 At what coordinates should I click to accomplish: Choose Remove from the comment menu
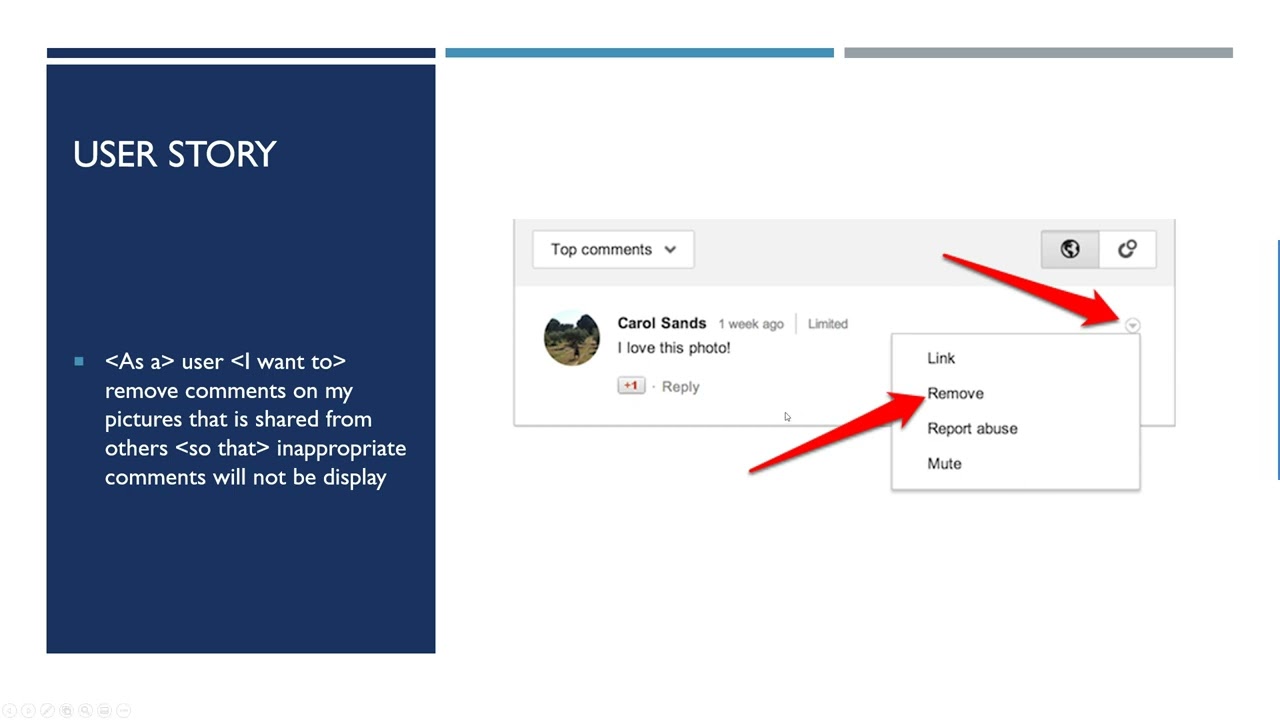pyautogui.click(x=956, y=393)
